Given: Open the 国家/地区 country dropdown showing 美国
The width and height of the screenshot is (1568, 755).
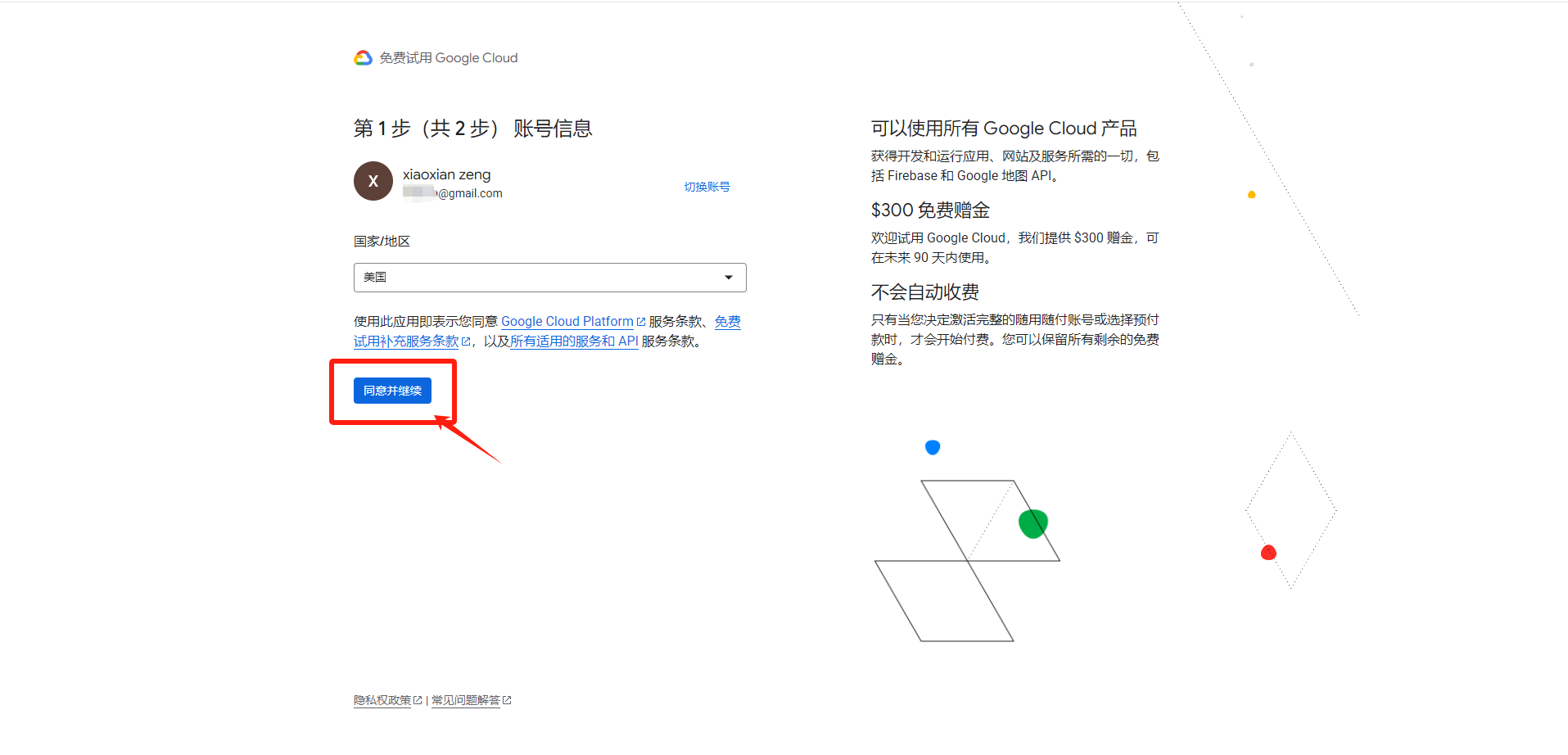Looking at the screenshot, I should (550, 278).
